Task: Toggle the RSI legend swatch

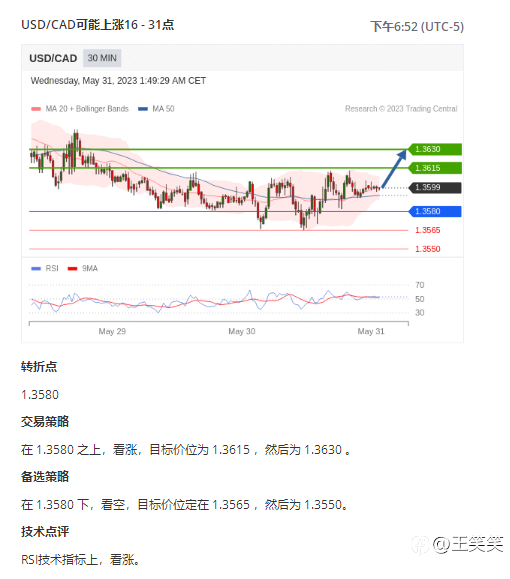Action: coord(36,268)
